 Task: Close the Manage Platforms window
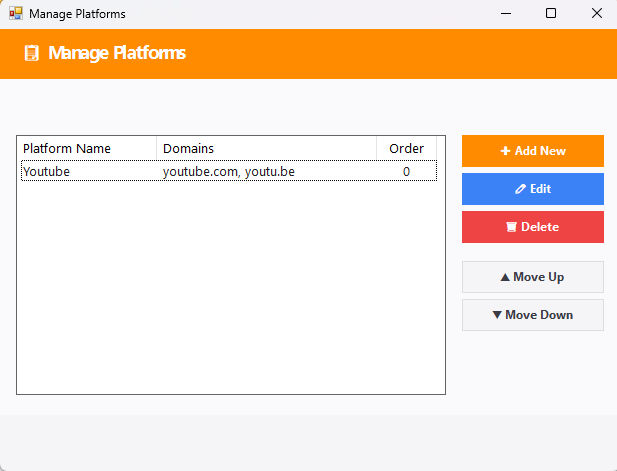click(596, 14)
